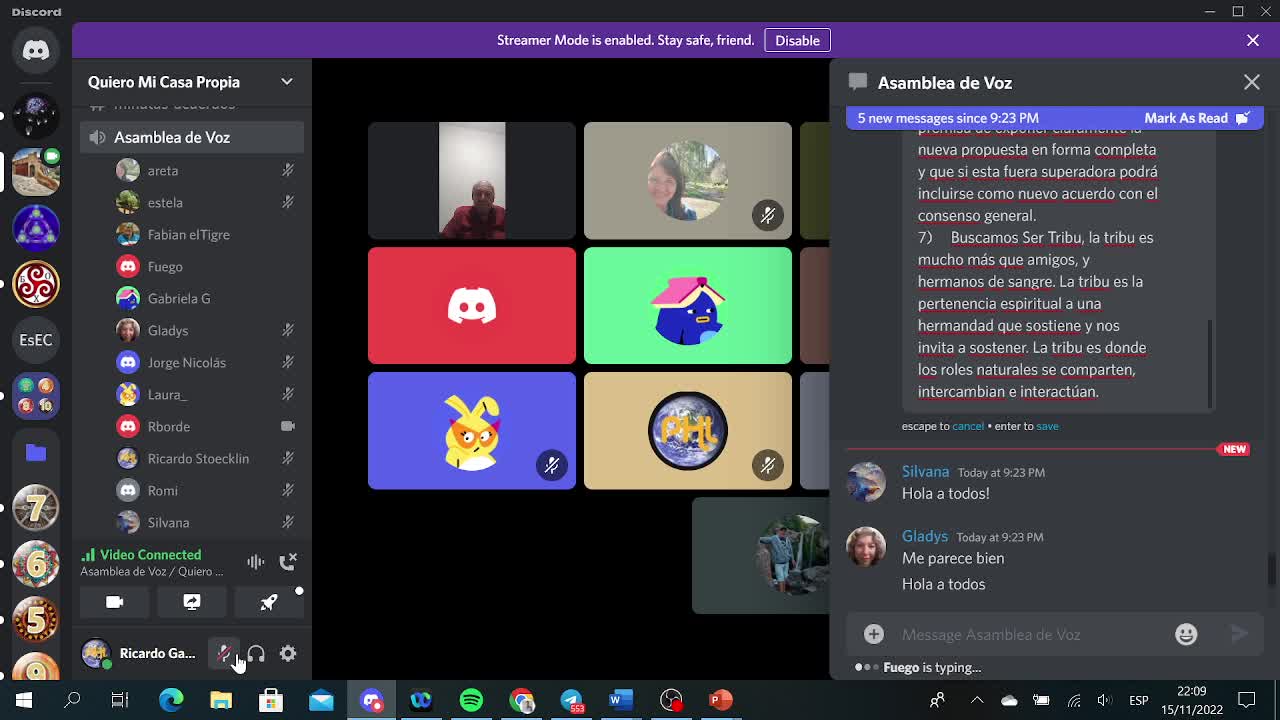Open User Settings gear icon
The height and width of the screenshot is (720, 1280).
(288, 653)
